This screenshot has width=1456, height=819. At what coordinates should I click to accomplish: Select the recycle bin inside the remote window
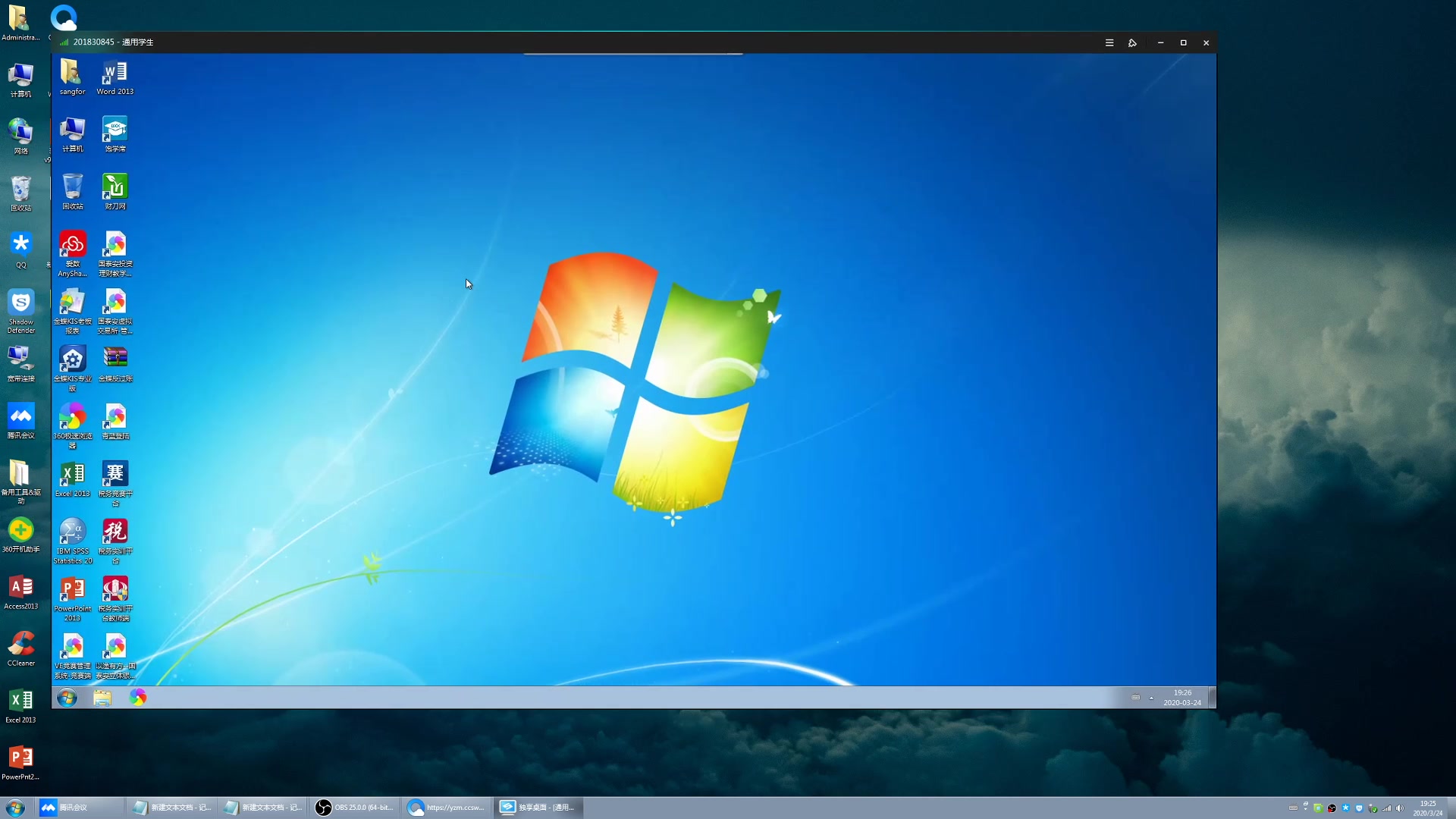click(72, 192)
